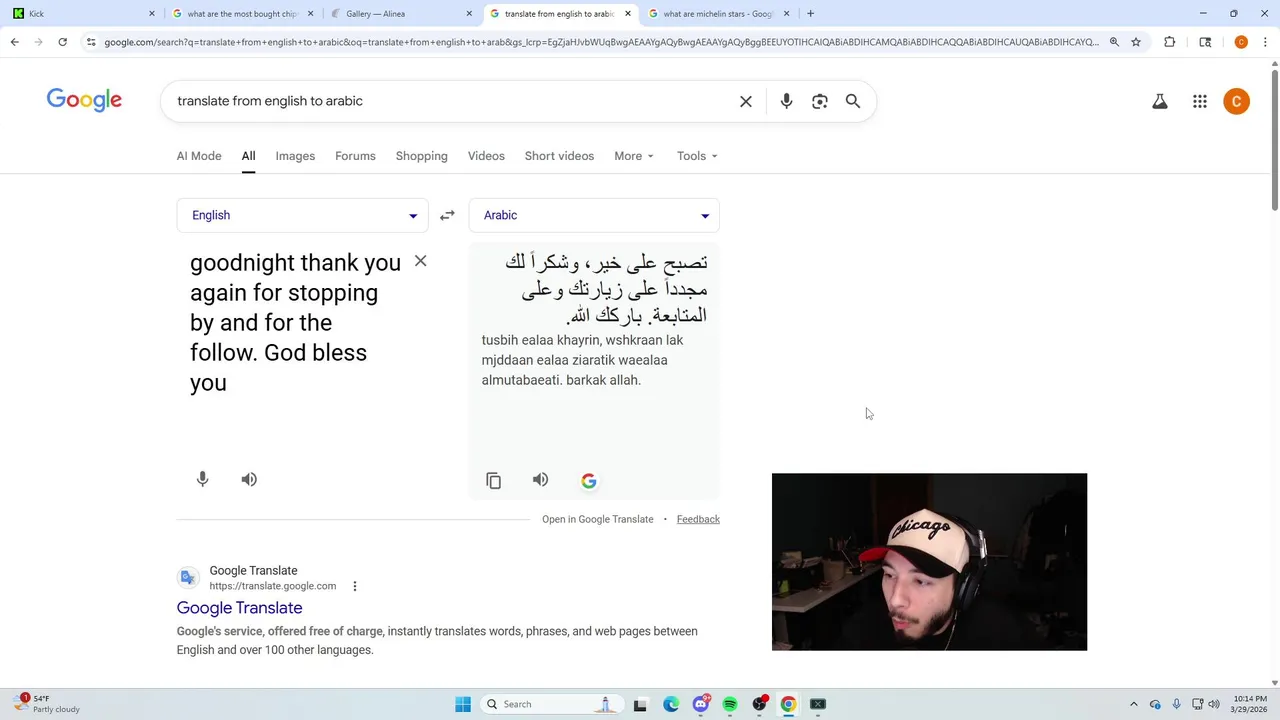This screenshot has height=720, width=1280.
Task: Open the weather widget showing 54°F
Action: tap(48, 704)
